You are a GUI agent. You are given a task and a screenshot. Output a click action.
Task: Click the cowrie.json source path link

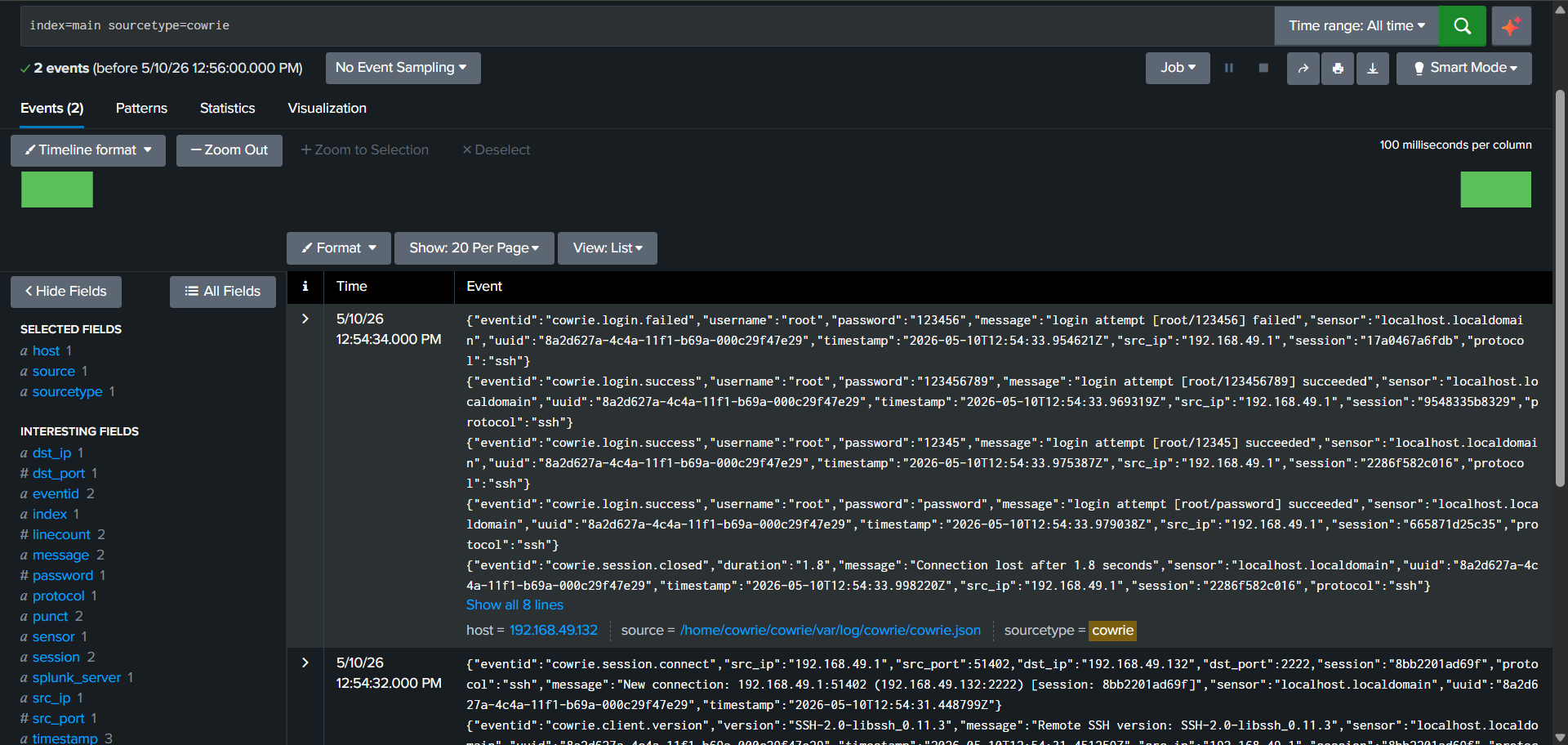[x=831, y=631]
